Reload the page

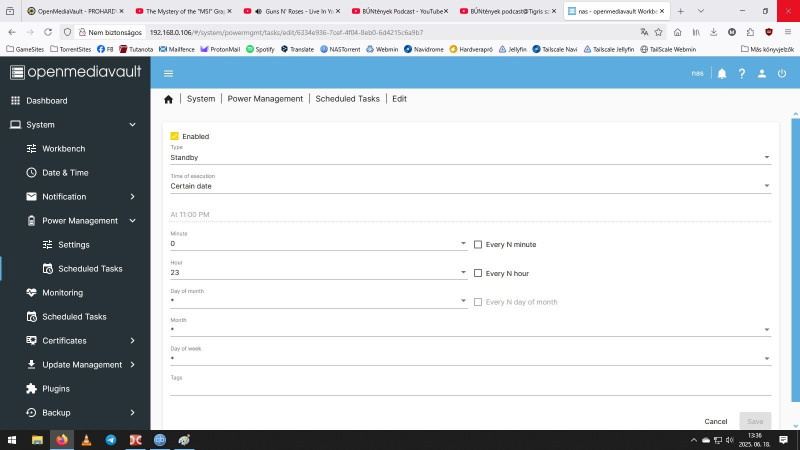[x=48, y=32]
